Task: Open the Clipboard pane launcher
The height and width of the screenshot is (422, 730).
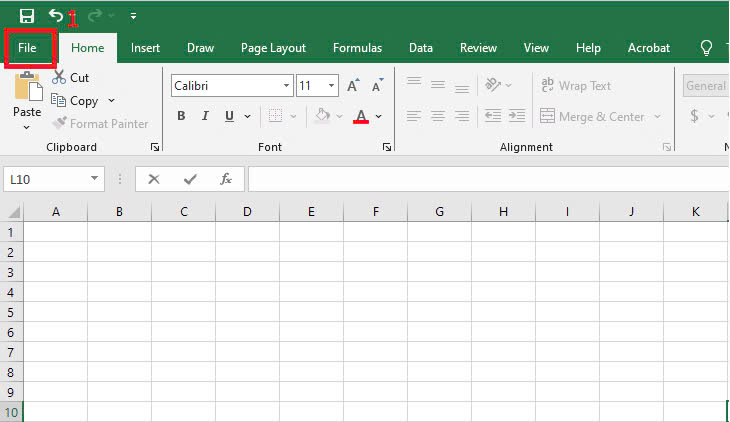Action: (155, 147)
